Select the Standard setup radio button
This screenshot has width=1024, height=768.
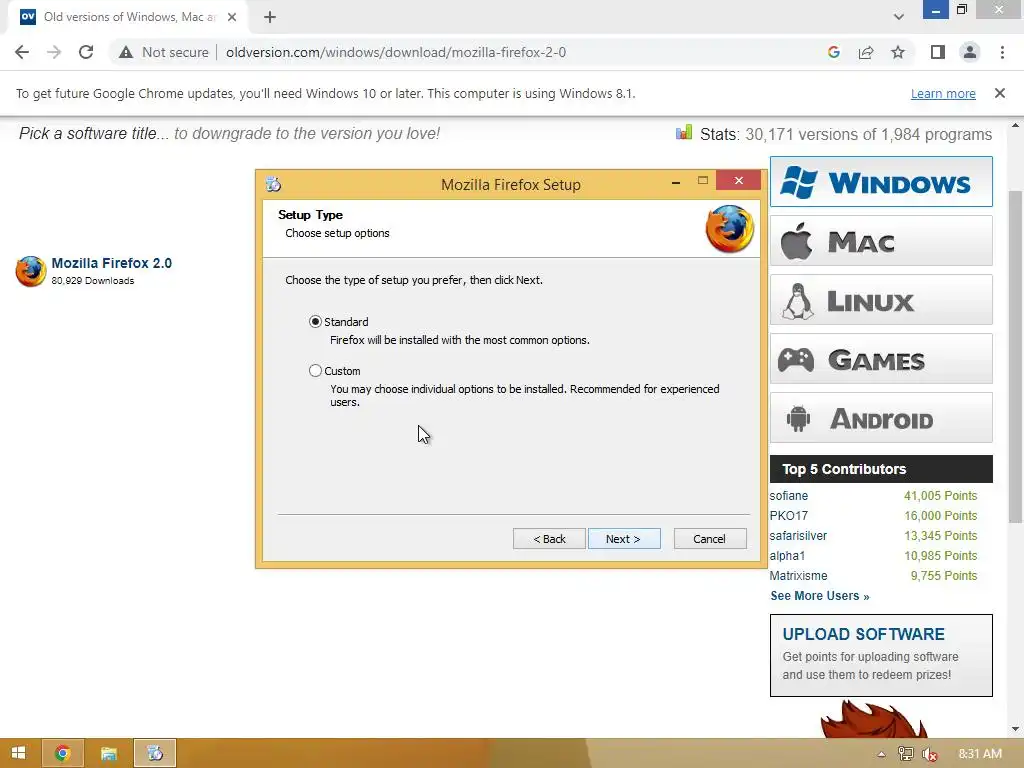click(315, 322)
